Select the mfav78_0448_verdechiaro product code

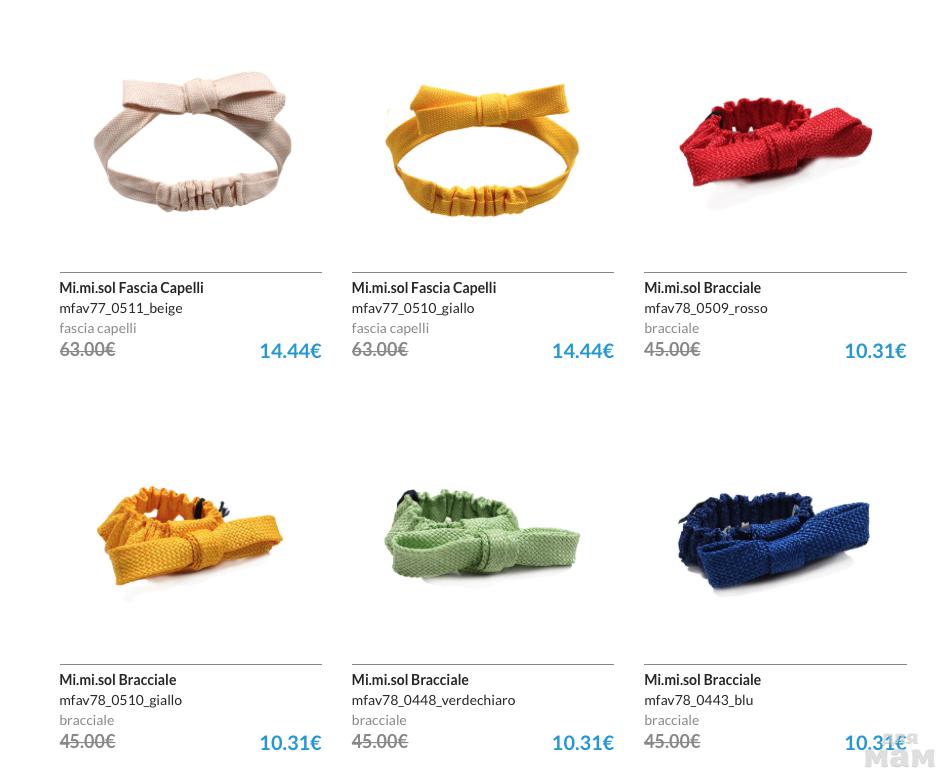(433, 700)
